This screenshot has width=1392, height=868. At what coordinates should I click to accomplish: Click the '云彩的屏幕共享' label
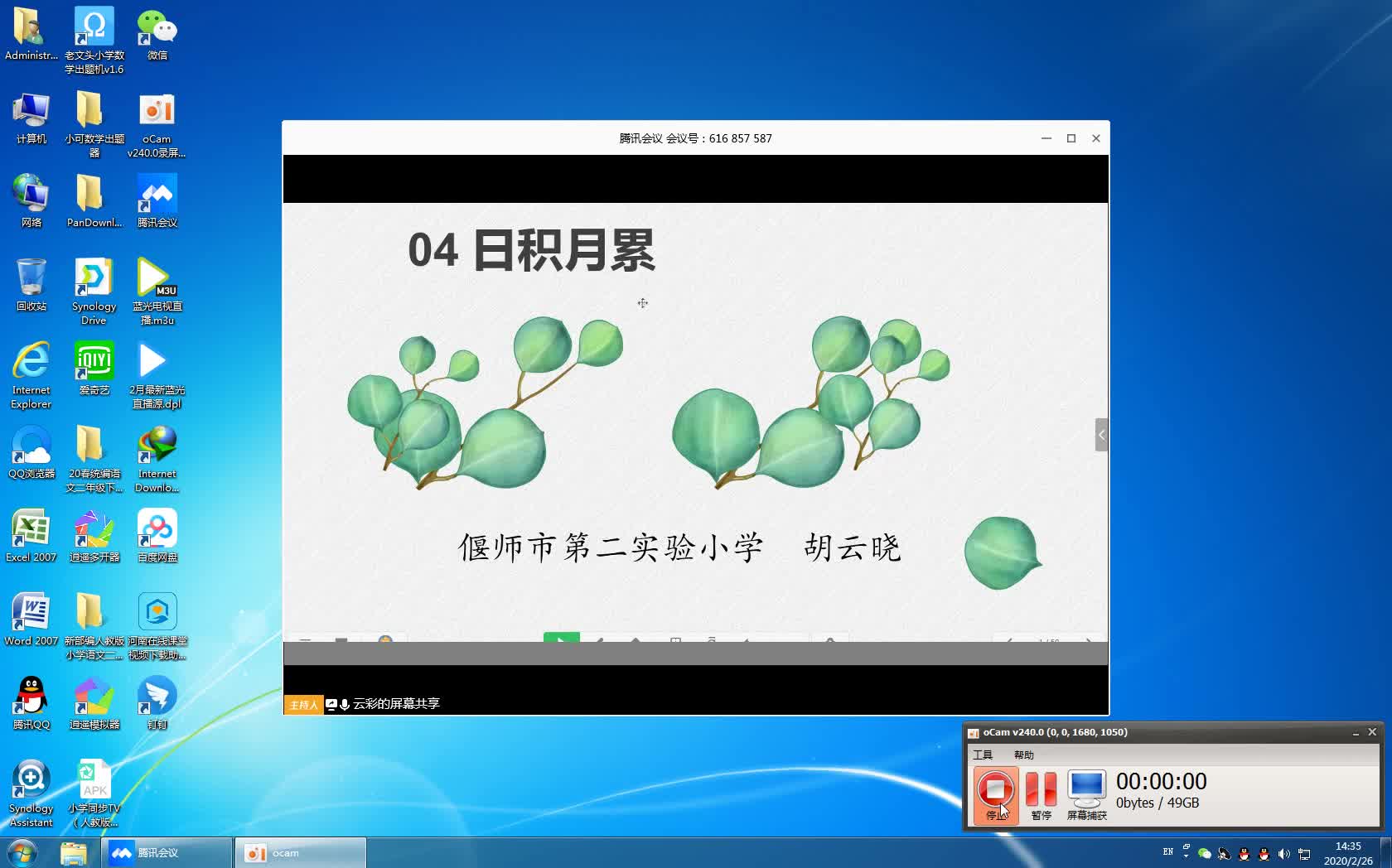pyautogui.click(x=396, y=704)
